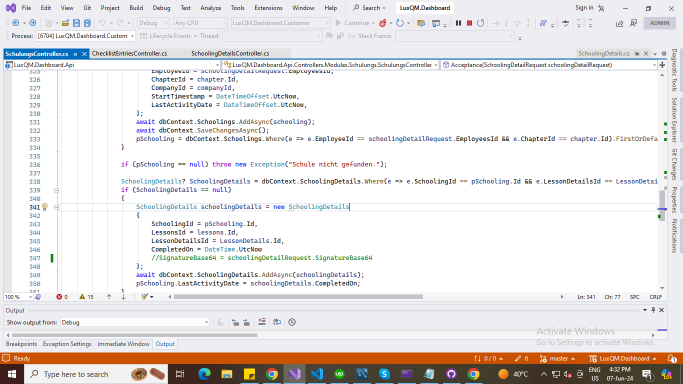Click the master branch status button

point(558,359)
